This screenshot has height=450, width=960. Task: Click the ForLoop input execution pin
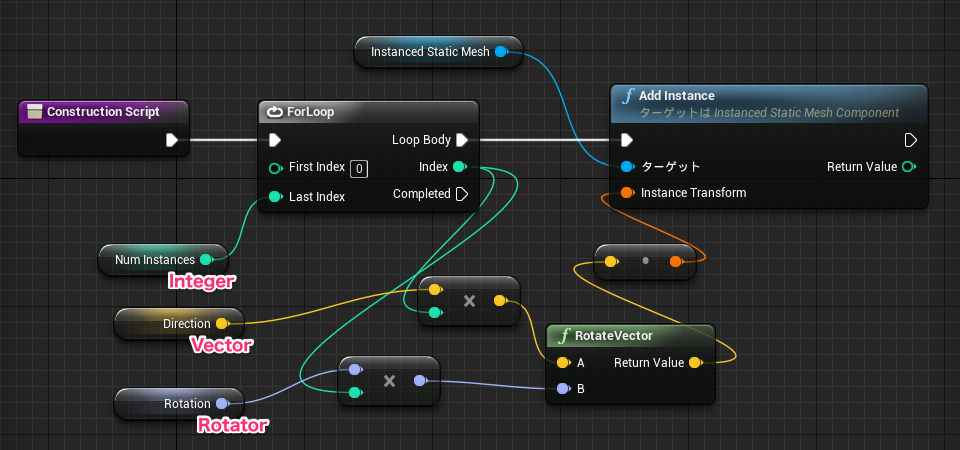[x=275, y=140]
